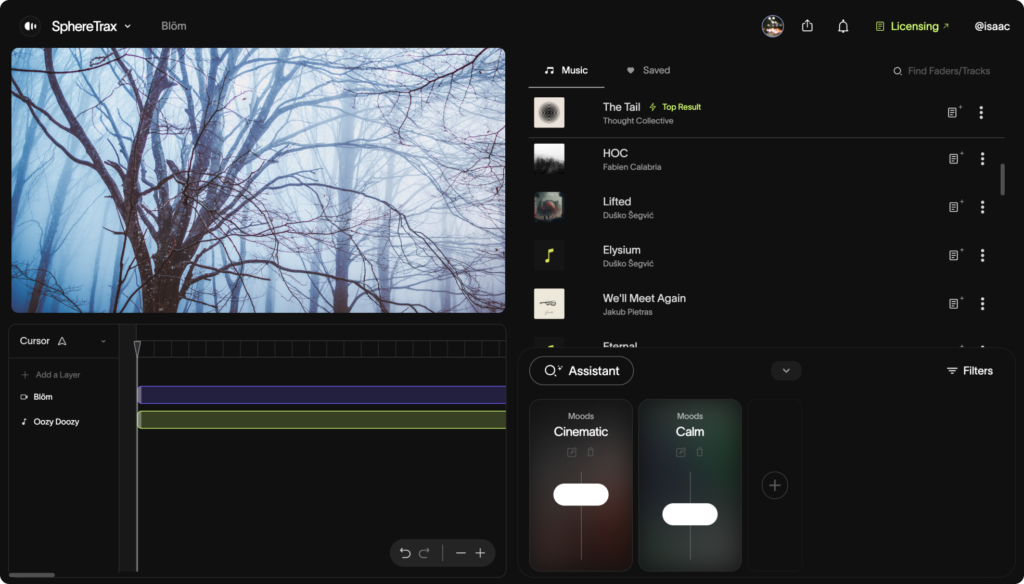The height and width of the screenshot is (584, 1024).
Task: Add Lifted track to the project
Action: tap(955, 207)
